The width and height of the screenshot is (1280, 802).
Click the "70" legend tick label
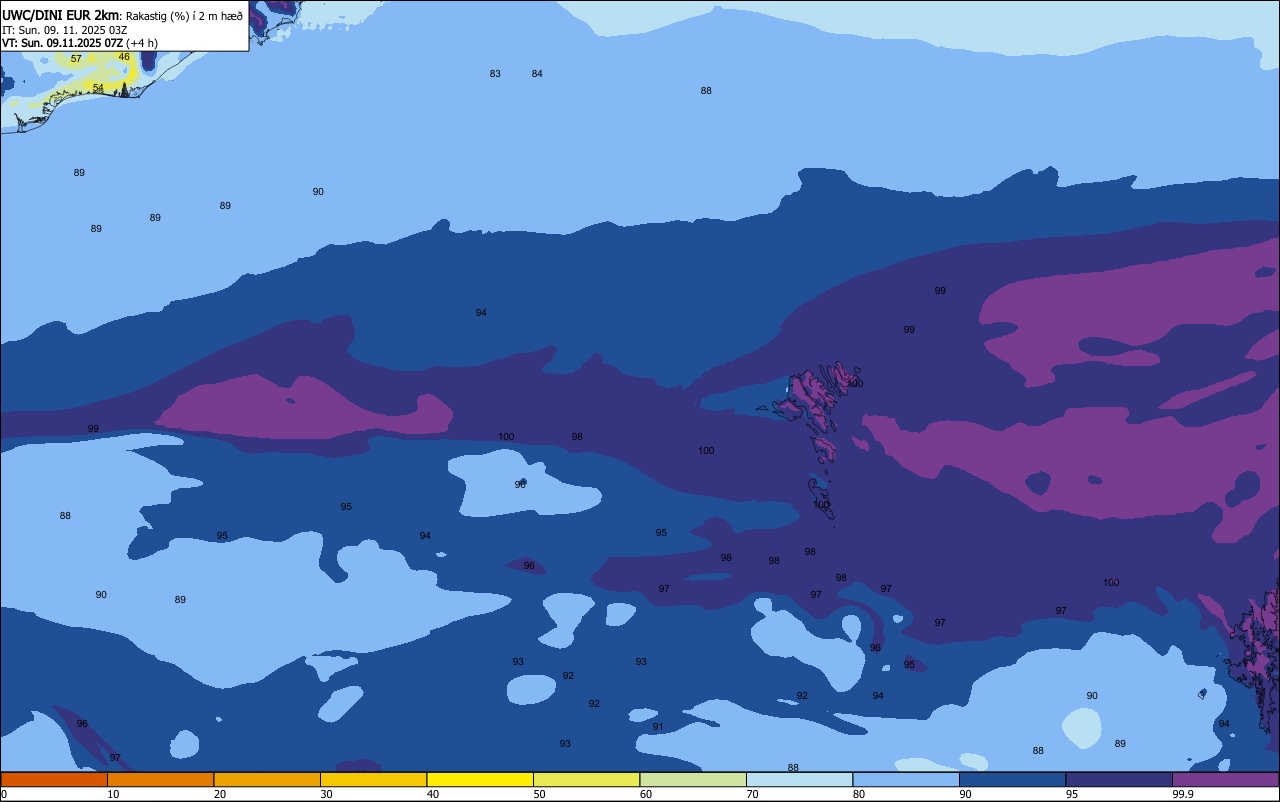click(752, 794)
